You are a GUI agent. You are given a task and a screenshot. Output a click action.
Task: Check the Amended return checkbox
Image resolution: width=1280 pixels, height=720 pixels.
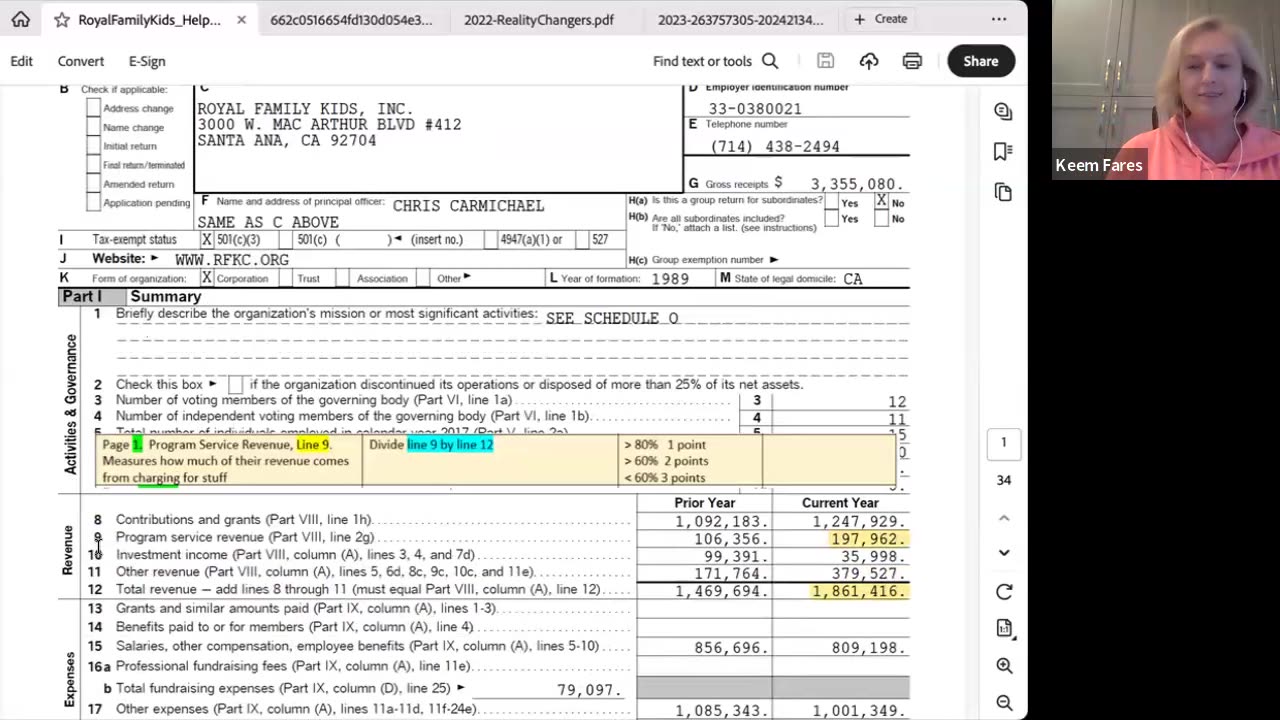[94, 184]
